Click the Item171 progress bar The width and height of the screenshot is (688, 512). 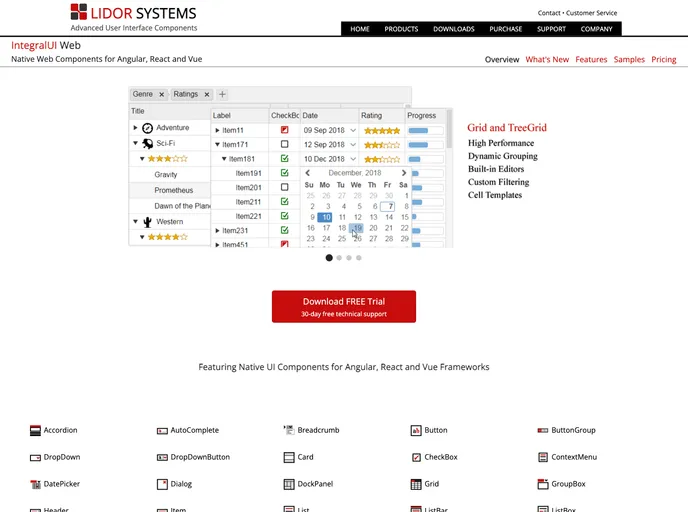(x=425, y=145)
